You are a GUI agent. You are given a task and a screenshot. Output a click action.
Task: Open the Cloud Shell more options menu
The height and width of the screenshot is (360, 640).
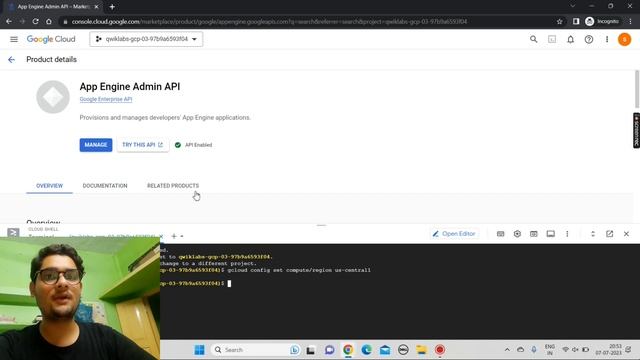[x=567, y=234]
